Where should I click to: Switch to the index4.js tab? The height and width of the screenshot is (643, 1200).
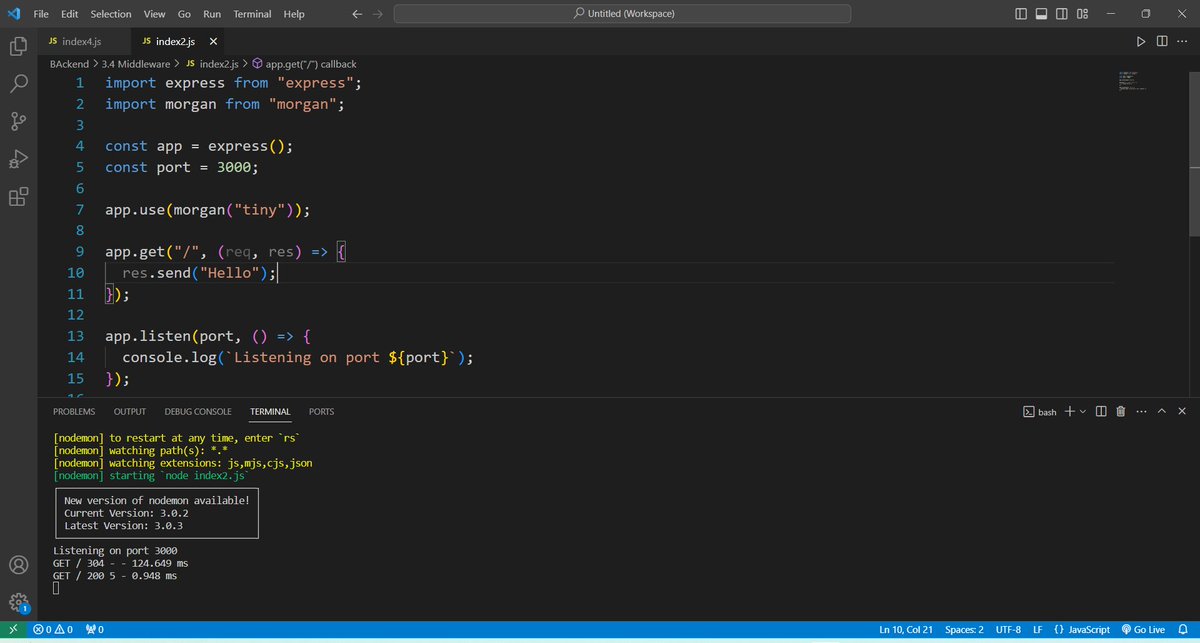[80, 41]
